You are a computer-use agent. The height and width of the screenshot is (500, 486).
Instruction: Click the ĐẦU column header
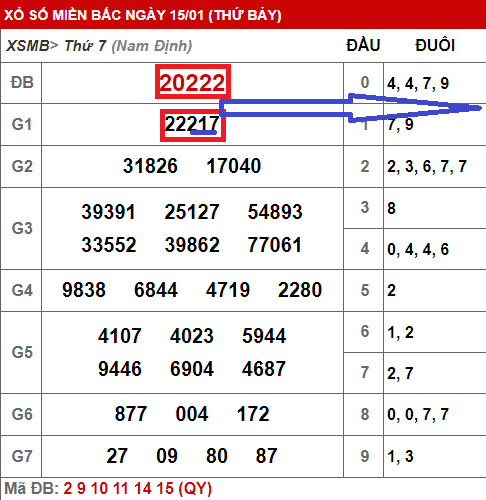pos(363,45)
